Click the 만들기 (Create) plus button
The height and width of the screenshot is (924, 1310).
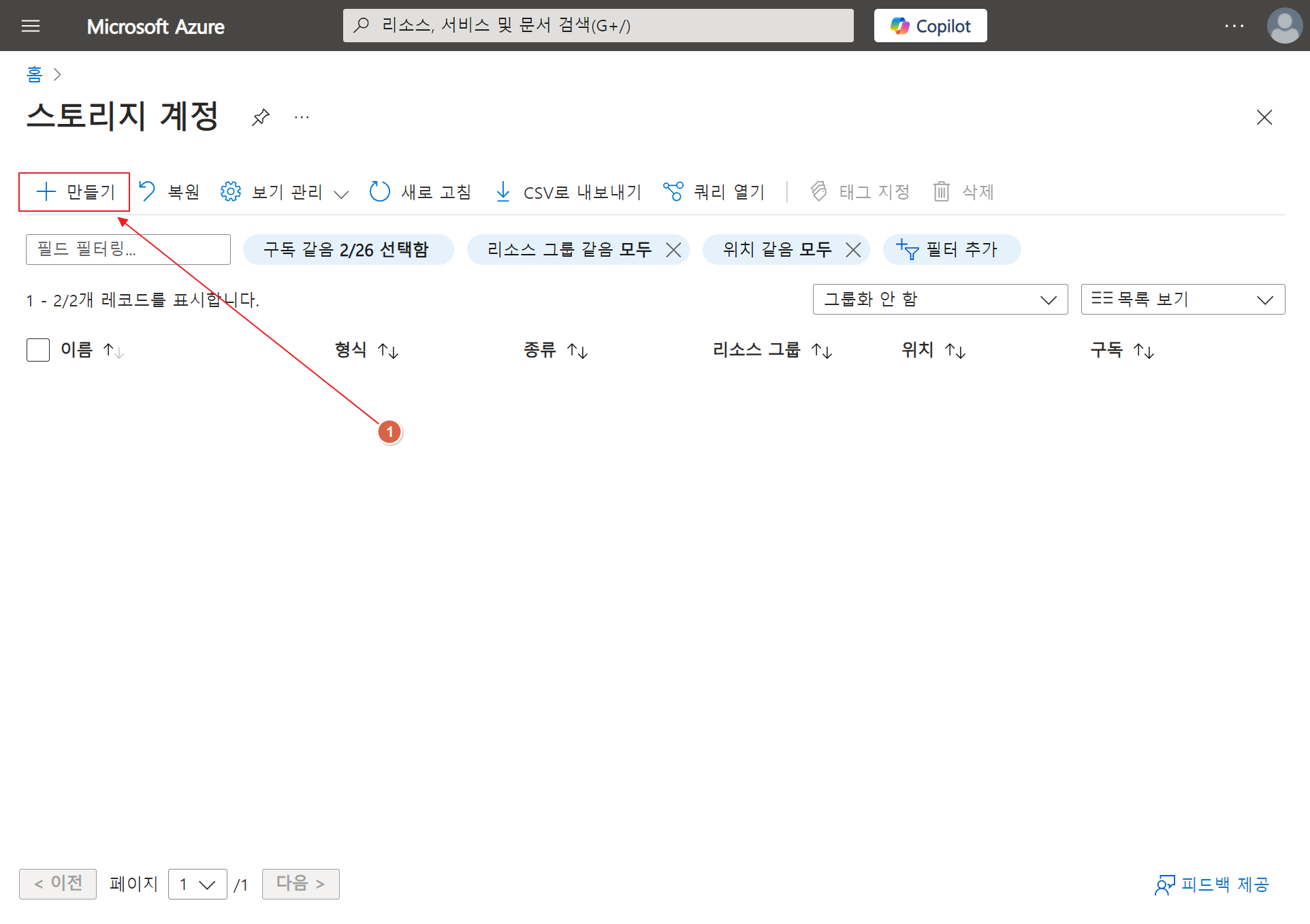[x=74, y=192]
